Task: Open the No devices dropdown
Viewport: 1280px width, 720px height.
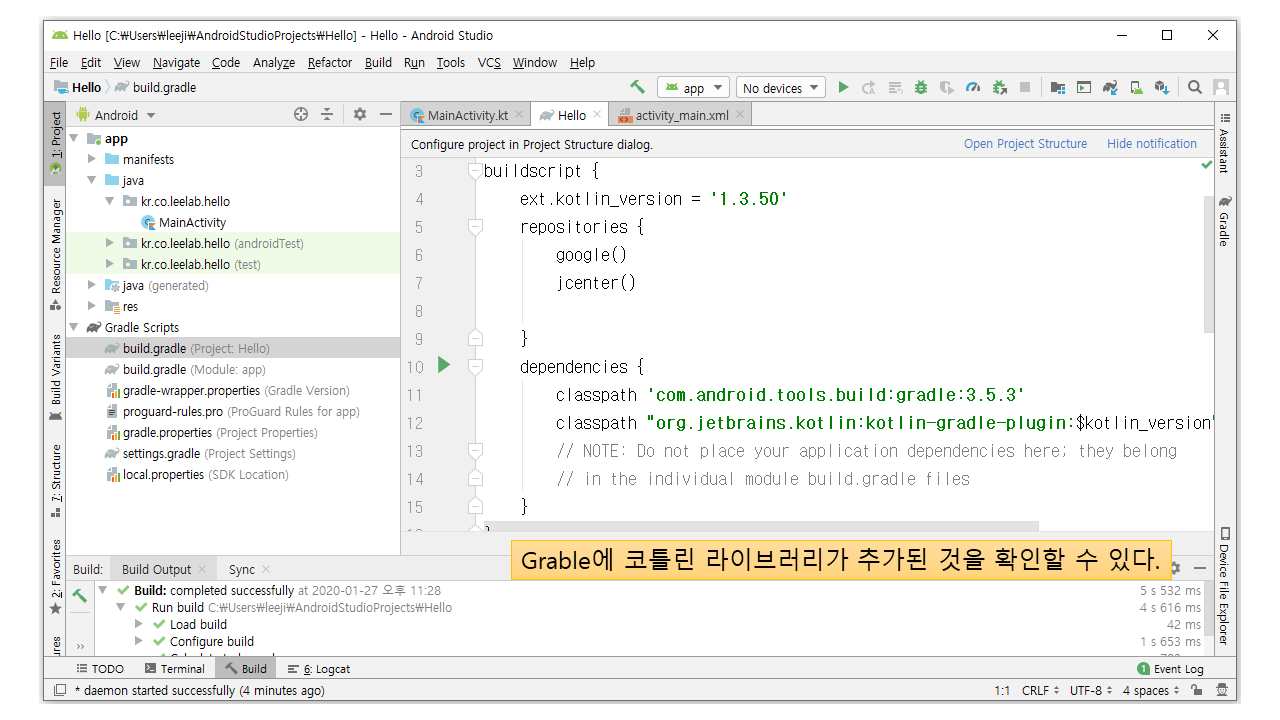Action: click(780, 88)
